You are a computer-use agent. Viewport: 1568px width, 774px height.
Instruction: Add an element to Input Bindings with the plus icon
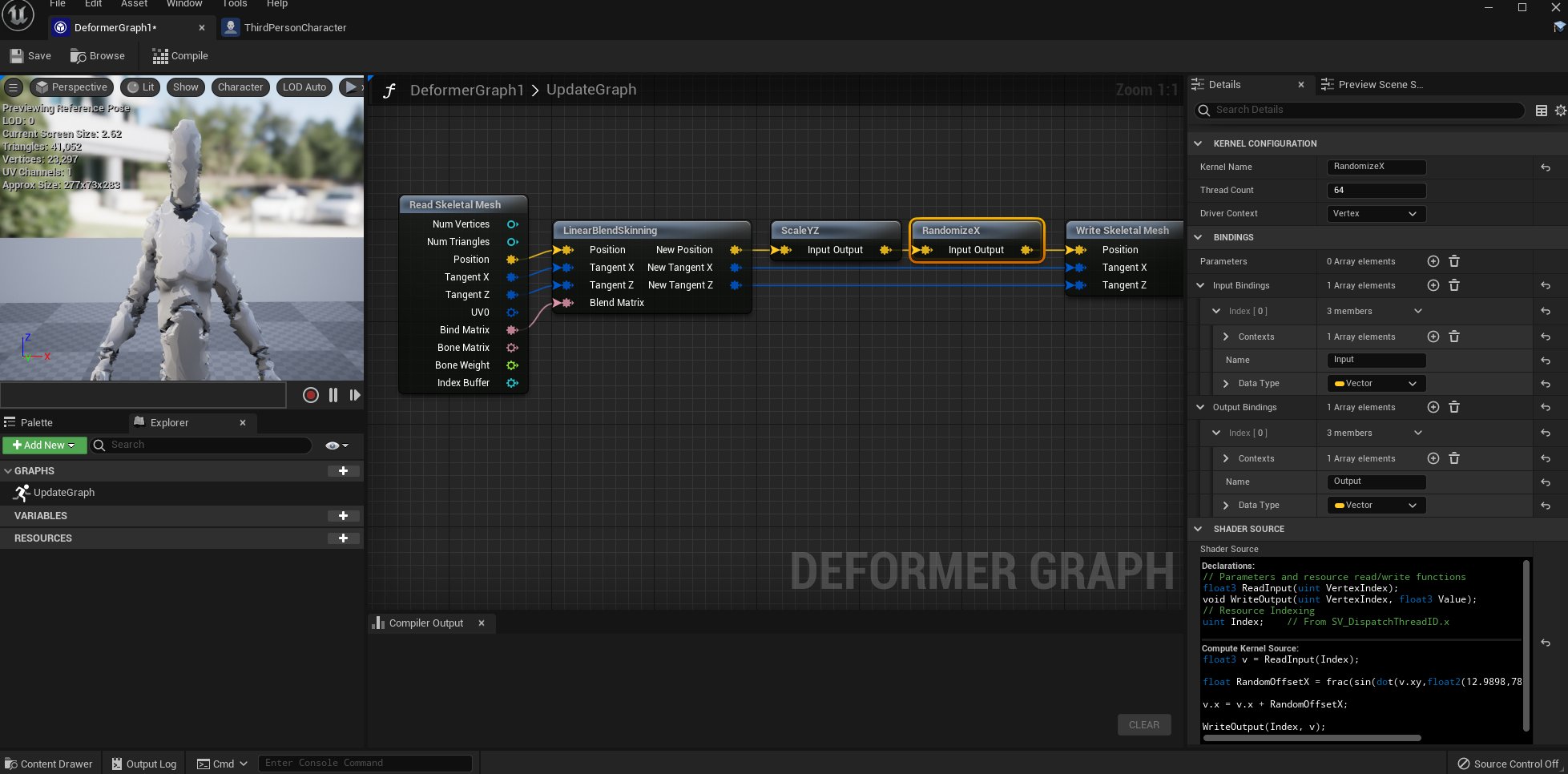(x=1433, y=285)
